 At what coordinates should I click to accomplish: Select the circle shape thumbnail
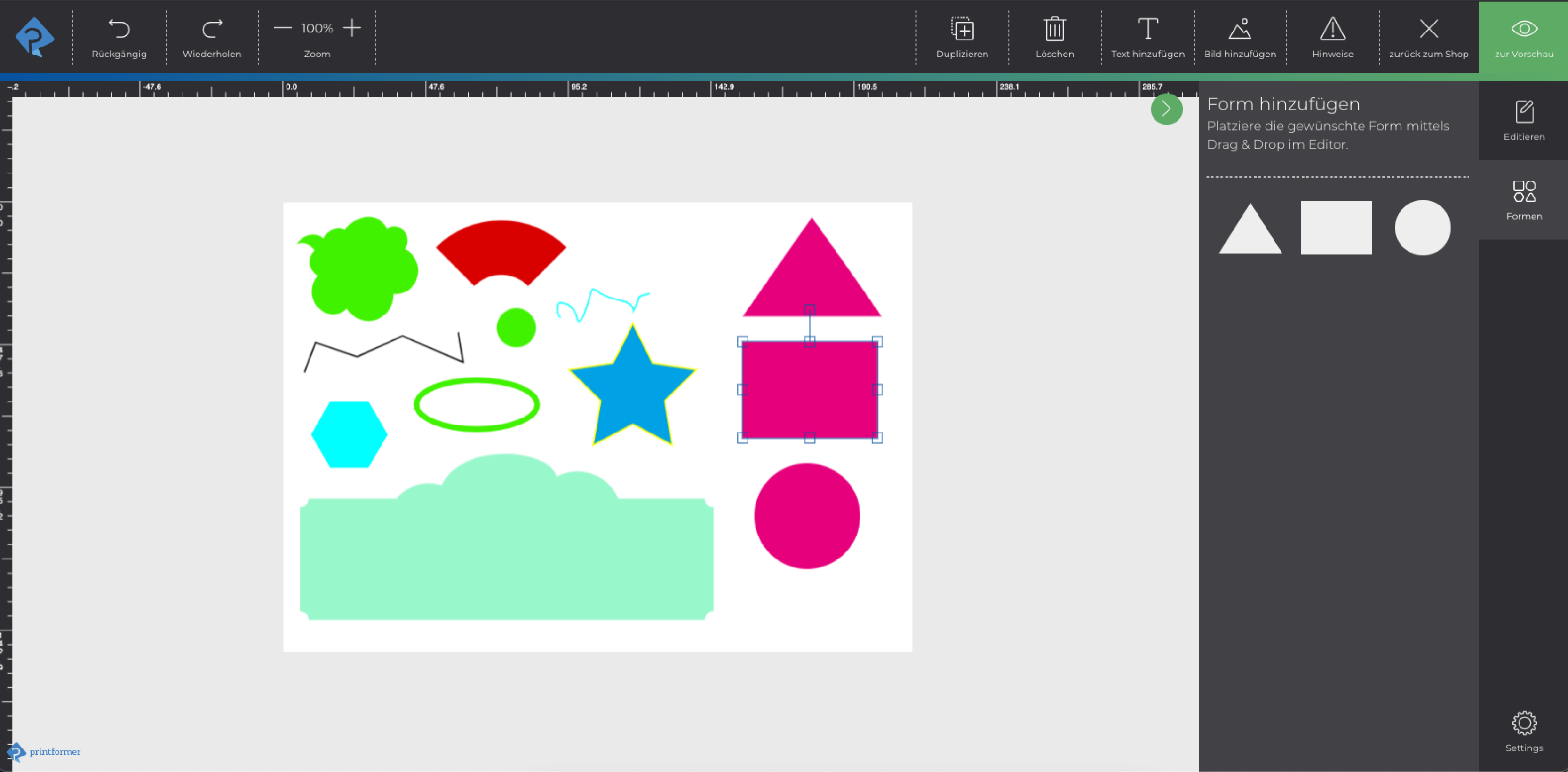pos(1422,228)
